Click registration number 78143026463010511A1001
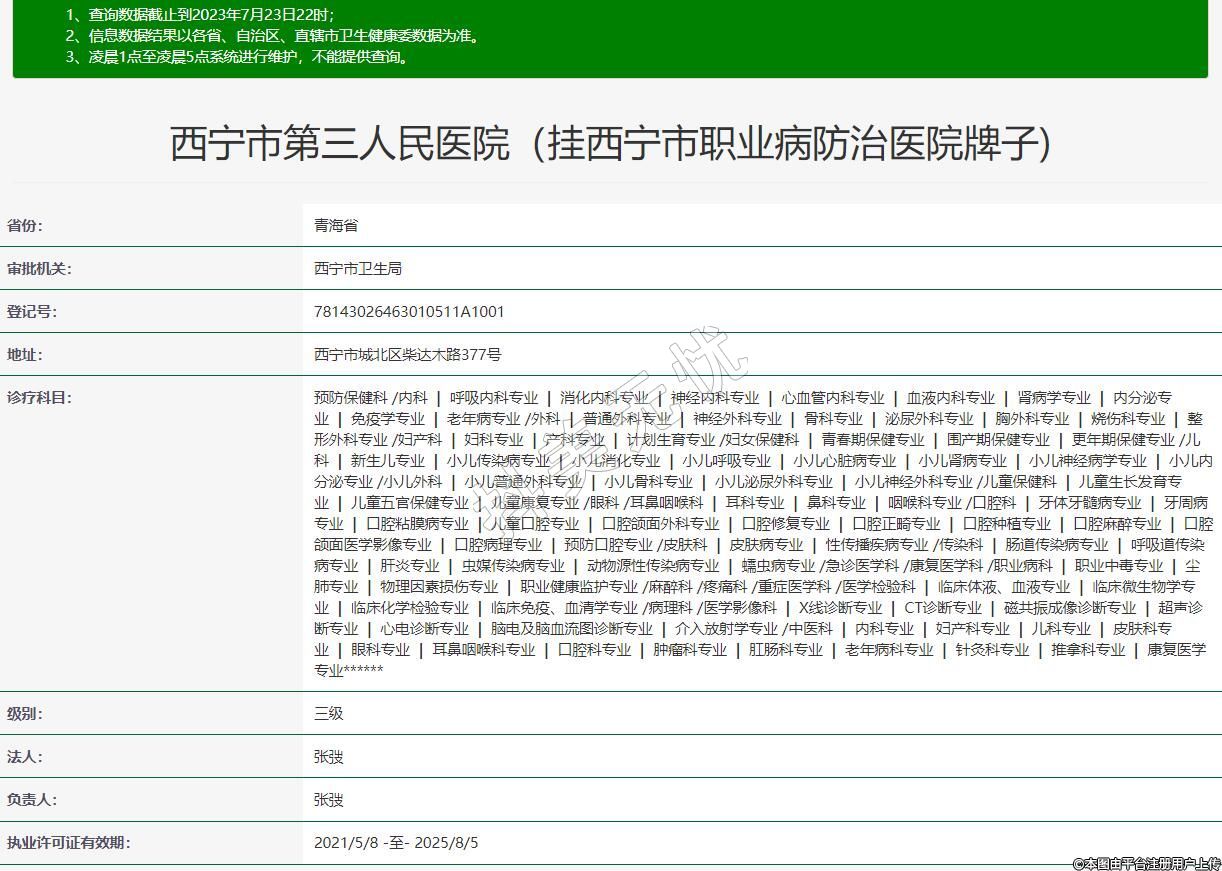Image resolution: width=1222 pixels, height=871 pixels. pos(409,312)
